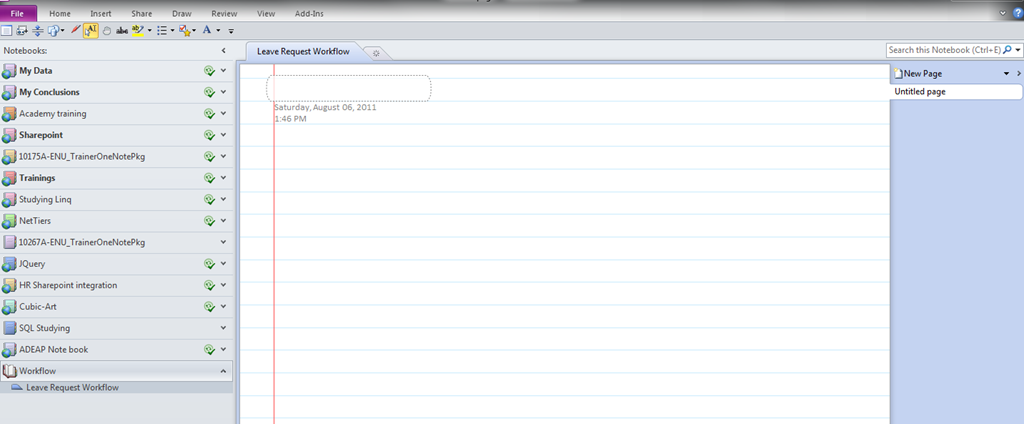
Task: Click the Full Page View icon
Action: [7, 31]
